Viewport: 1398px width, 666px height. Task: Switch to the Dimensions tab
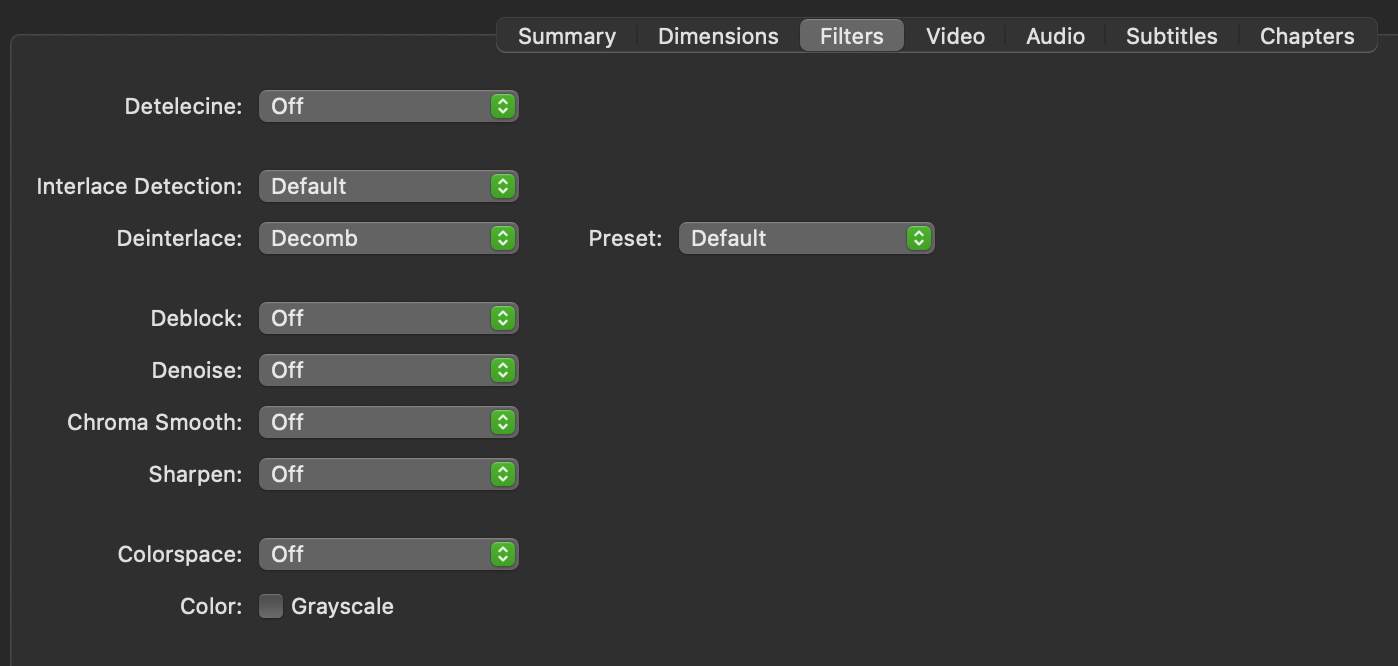pyautogui.click(x=717, y=35)
